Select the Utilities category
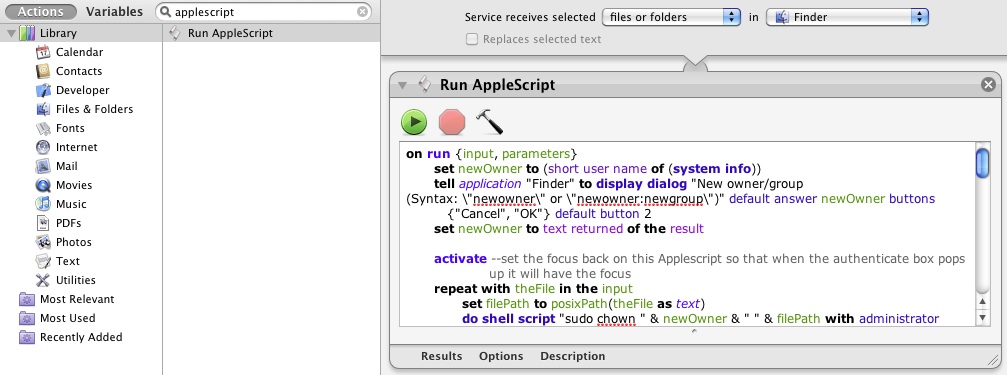 76,280
